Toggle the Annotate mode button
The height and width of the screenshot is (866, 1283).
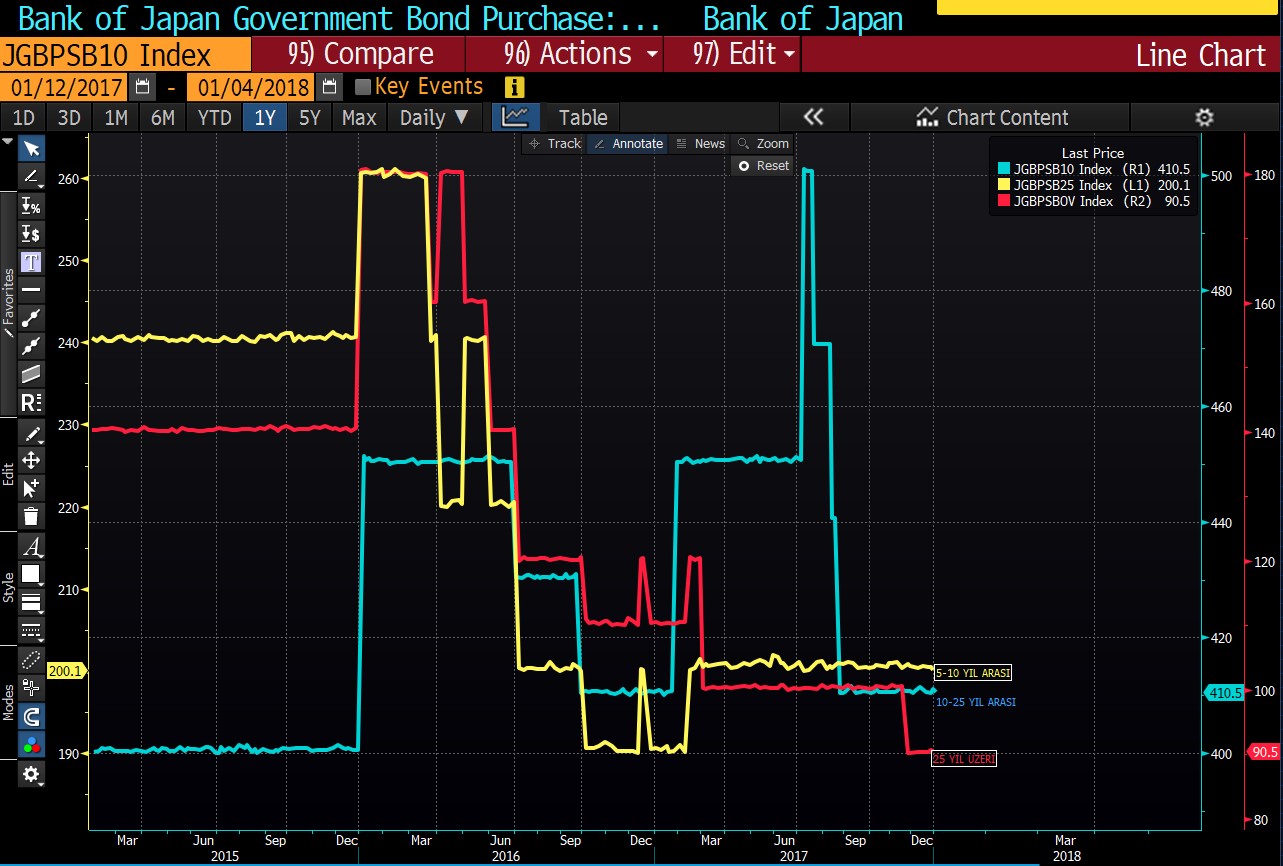click(x=628, y=144)
